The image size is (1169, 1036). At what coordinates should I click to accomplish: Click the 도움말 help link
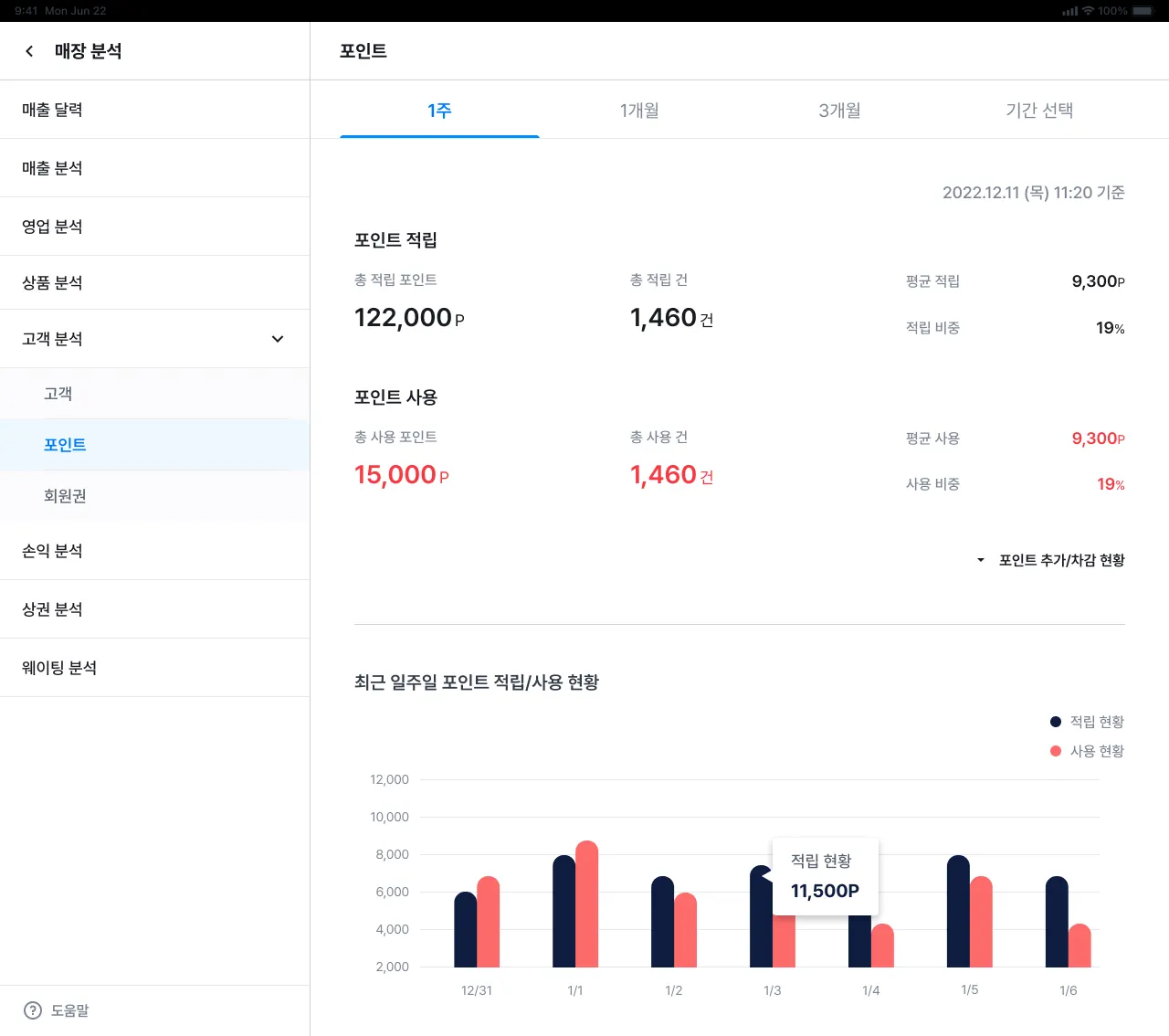pos(69,1010)
